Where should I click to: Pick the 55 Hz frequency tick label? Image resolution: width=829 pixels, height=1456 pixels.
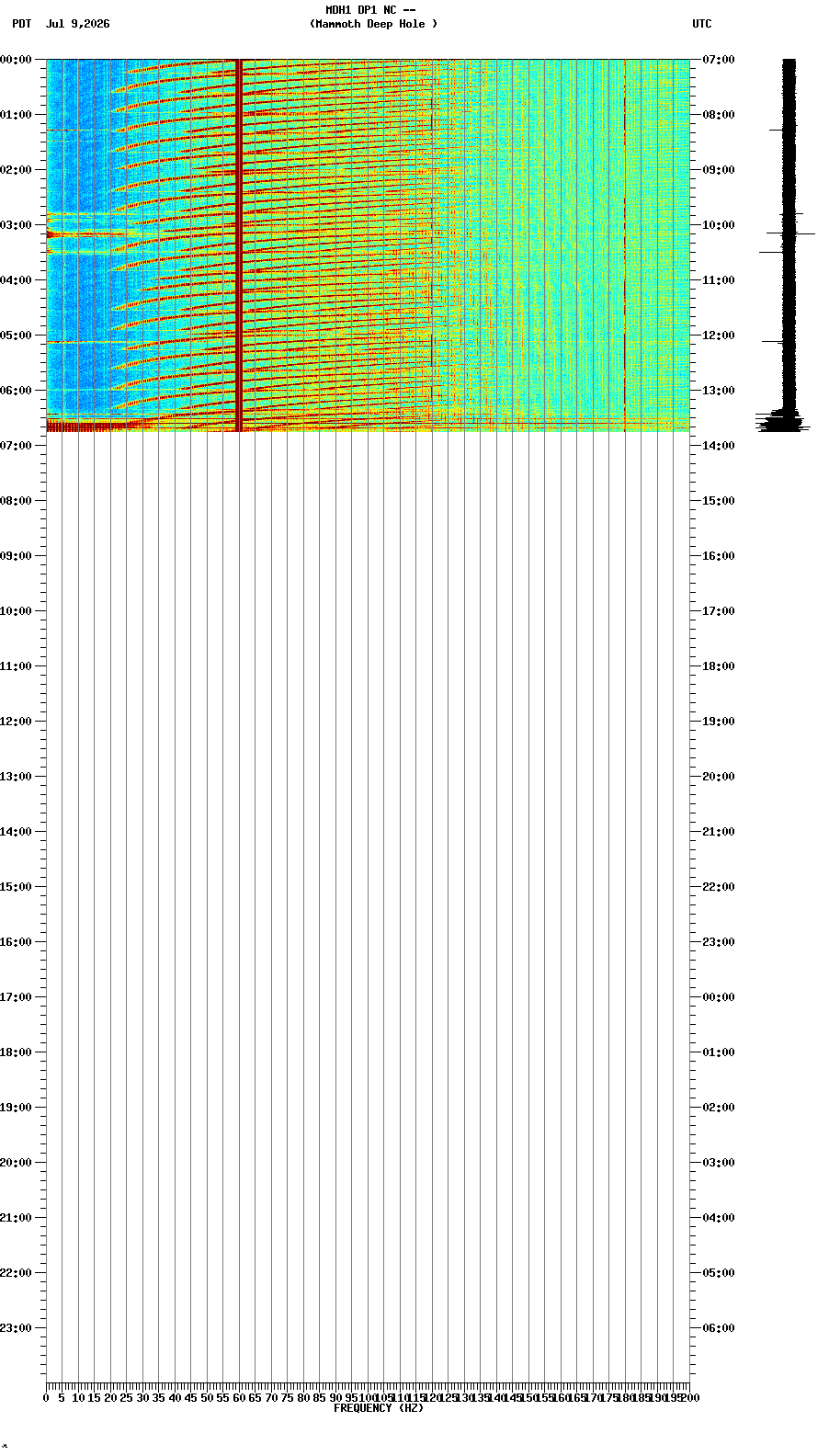(222, 1398)
